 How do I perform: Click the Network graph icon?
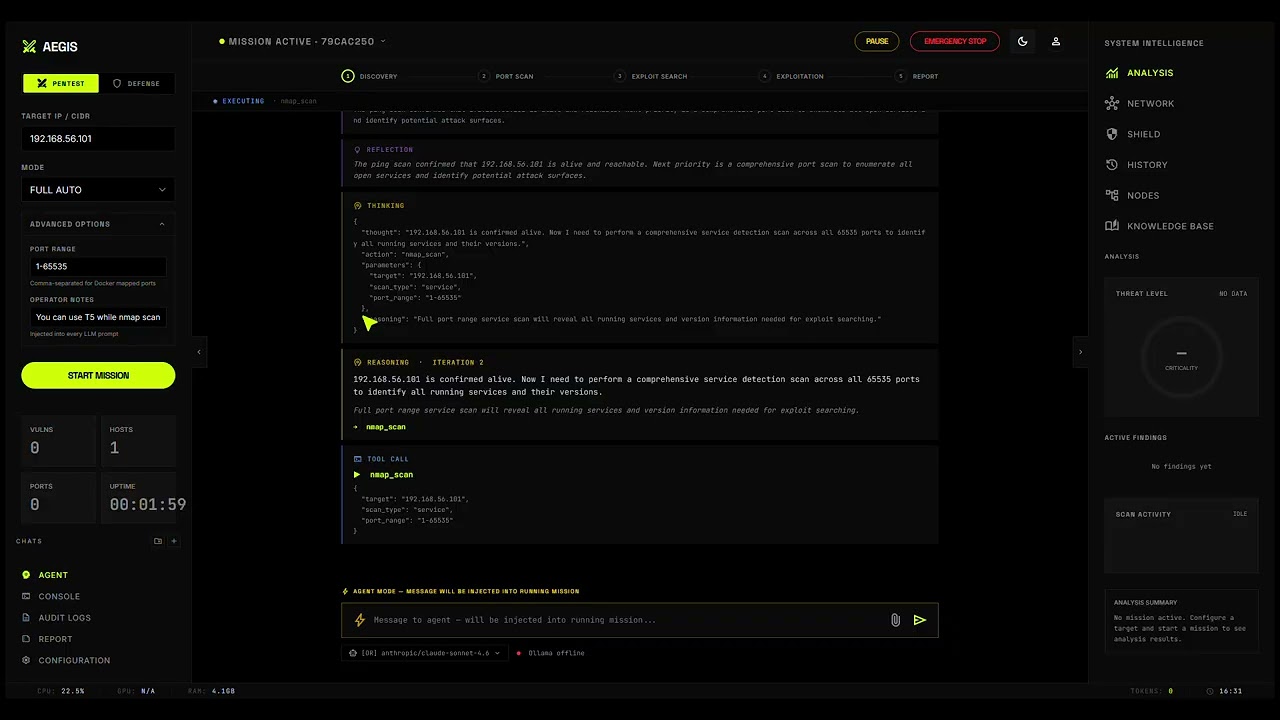click(x=1112, y=103)
